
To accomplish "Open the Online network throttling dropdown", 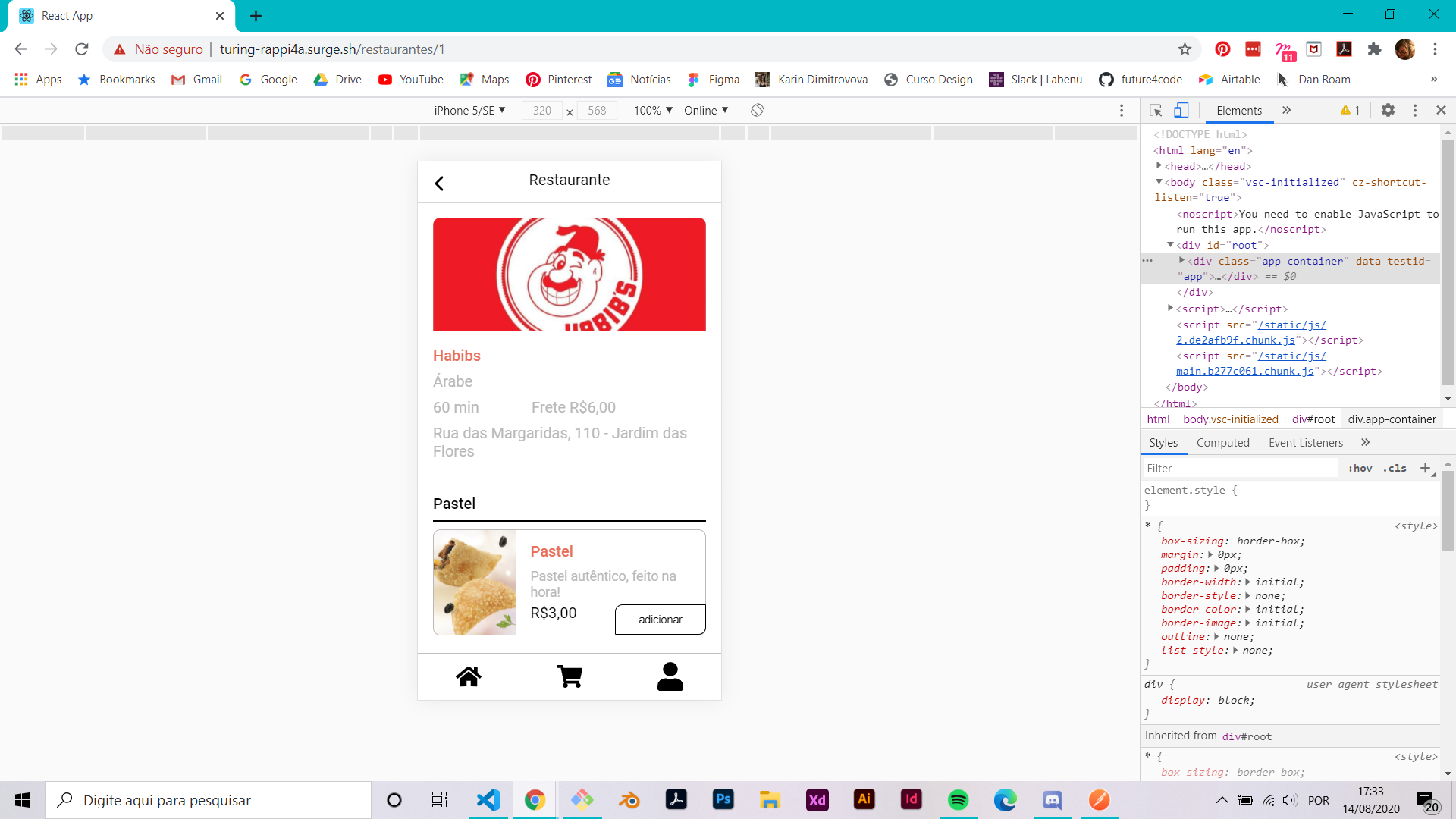I will 706,111.
